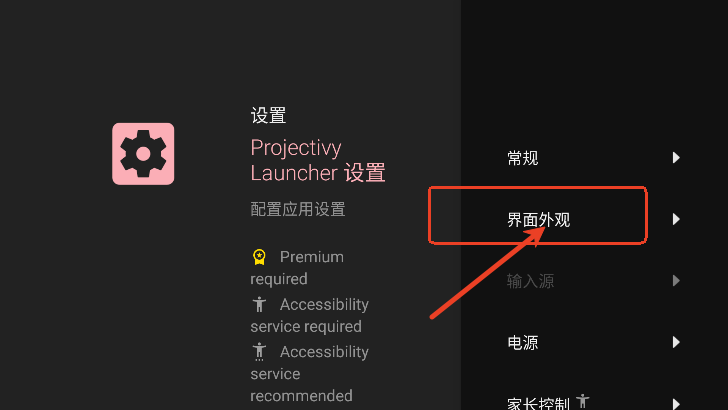
Task: Open the 家长控制 settings entry
Action: [594, 402]
